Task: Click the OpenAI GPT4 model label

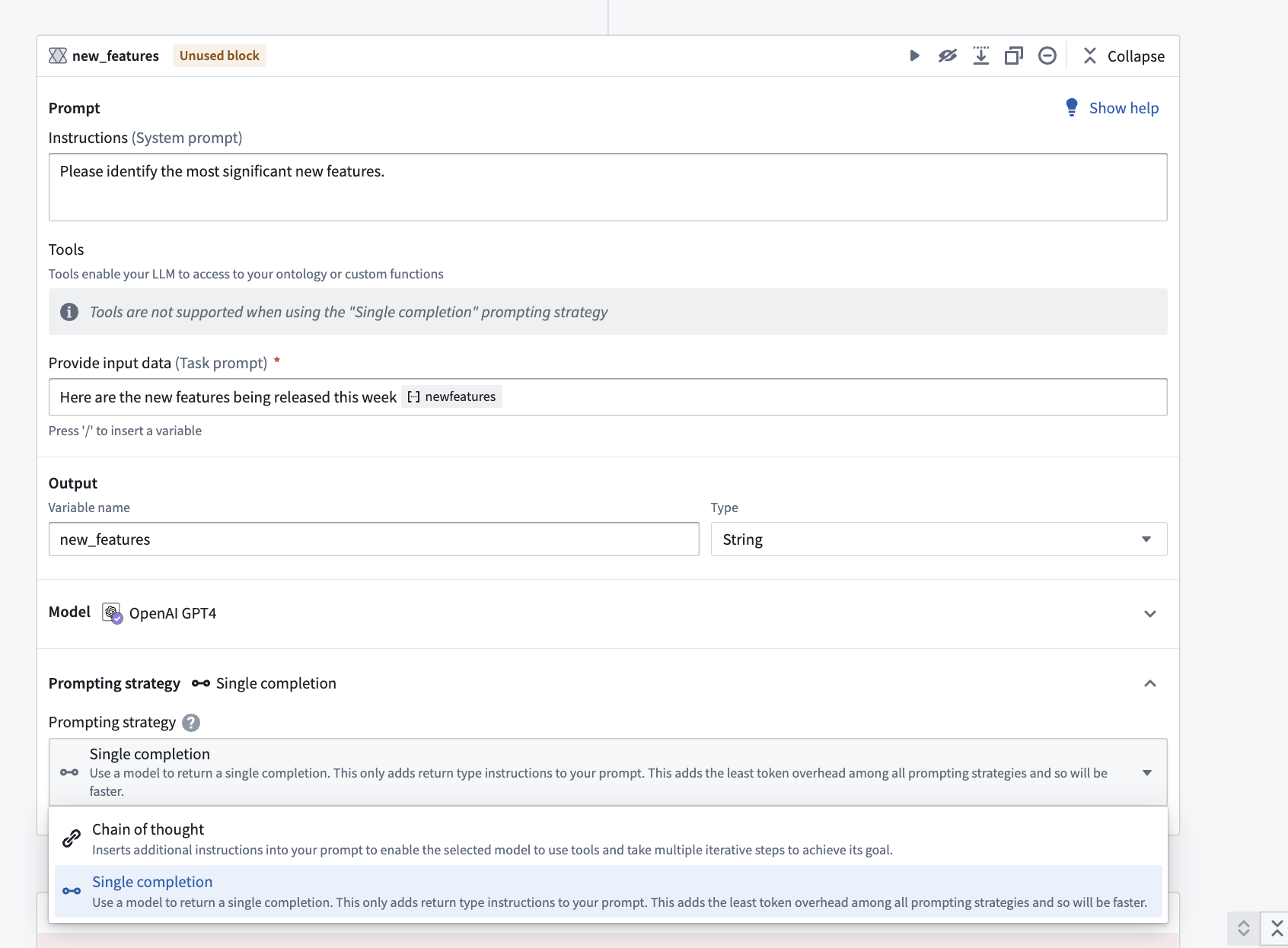Action: 173,613
